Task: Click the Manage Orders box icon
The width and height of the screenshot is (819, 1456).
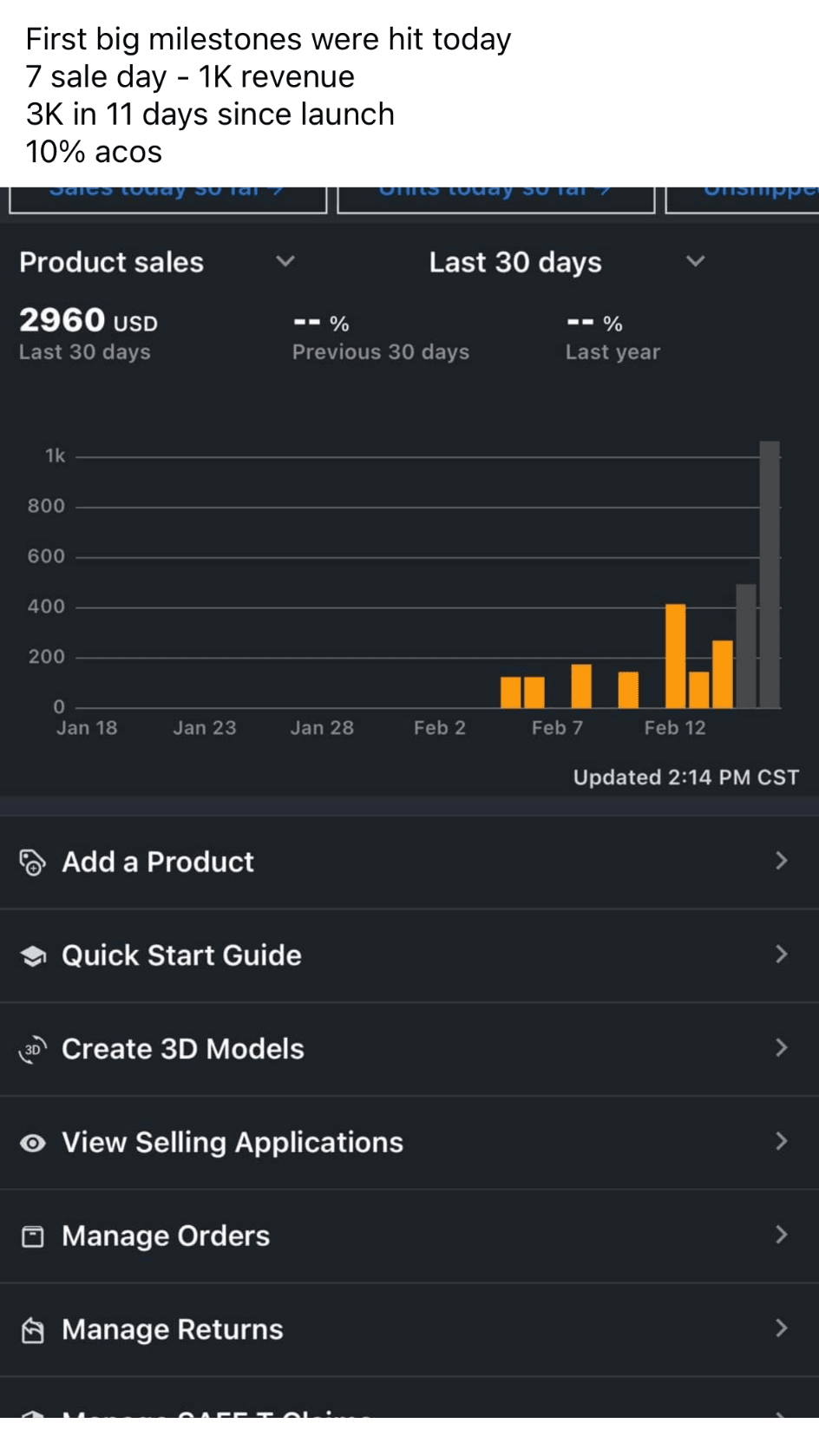Action: pos(32,1236)
